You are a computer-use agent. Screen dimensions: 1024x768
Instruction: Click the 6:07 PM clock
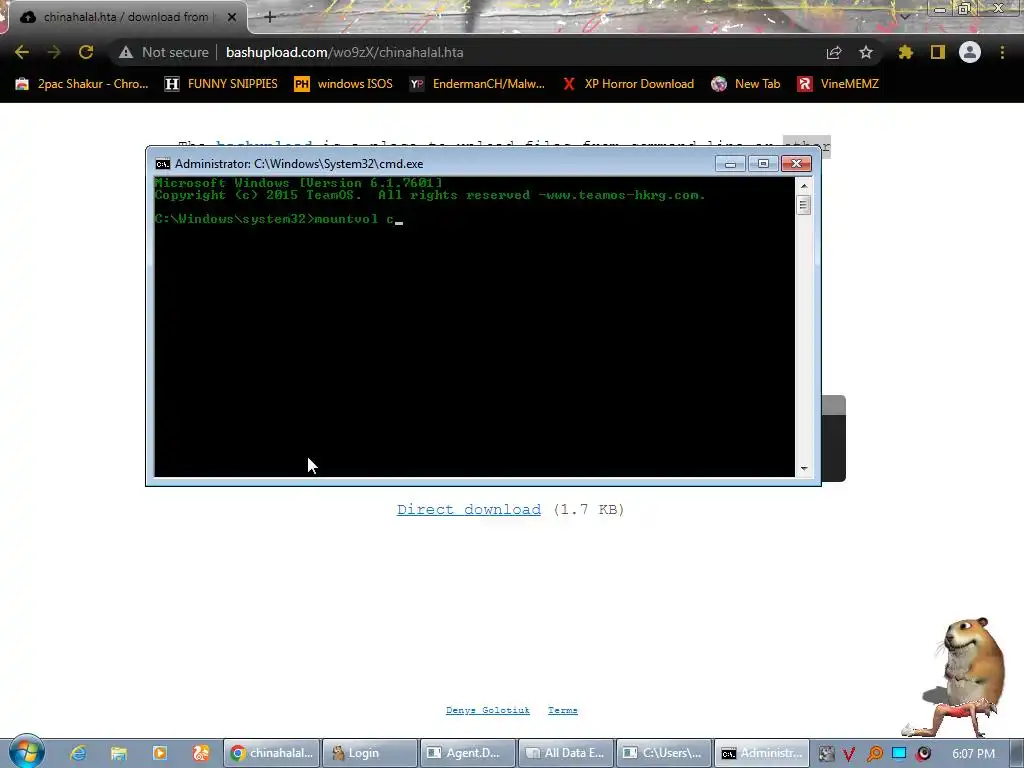(973, 754)
